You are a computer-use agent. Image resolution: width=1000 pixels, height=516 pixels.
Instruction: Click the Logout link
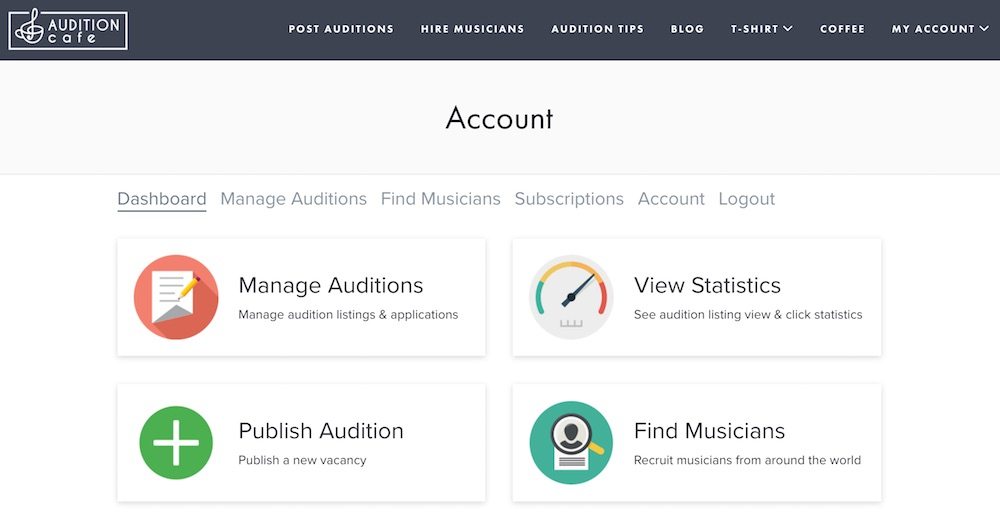click(747, 199)
